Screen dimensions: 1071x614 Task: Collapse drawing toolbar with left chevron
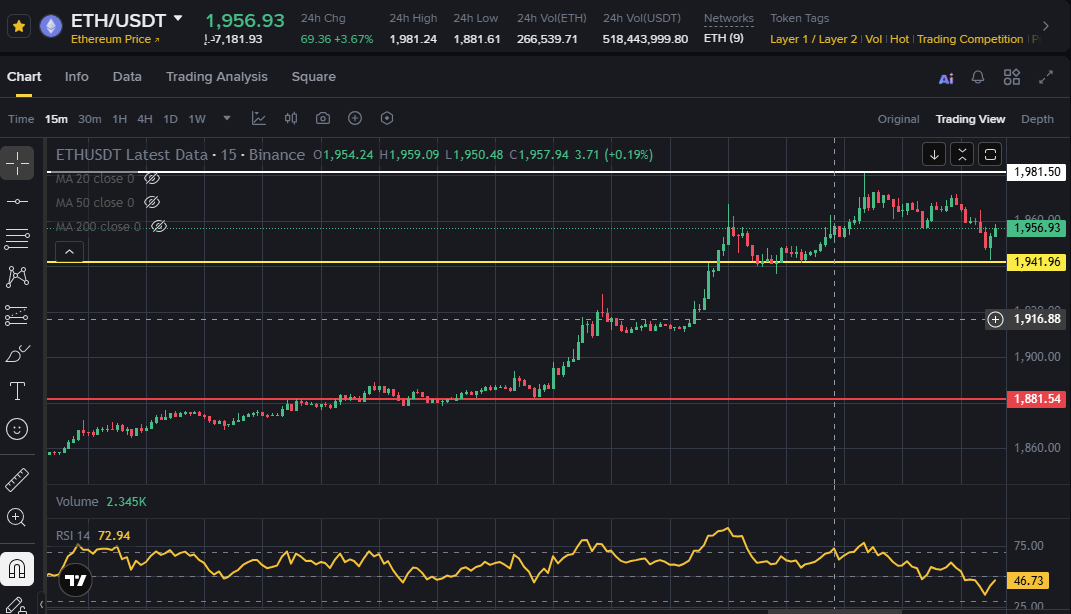41,604
